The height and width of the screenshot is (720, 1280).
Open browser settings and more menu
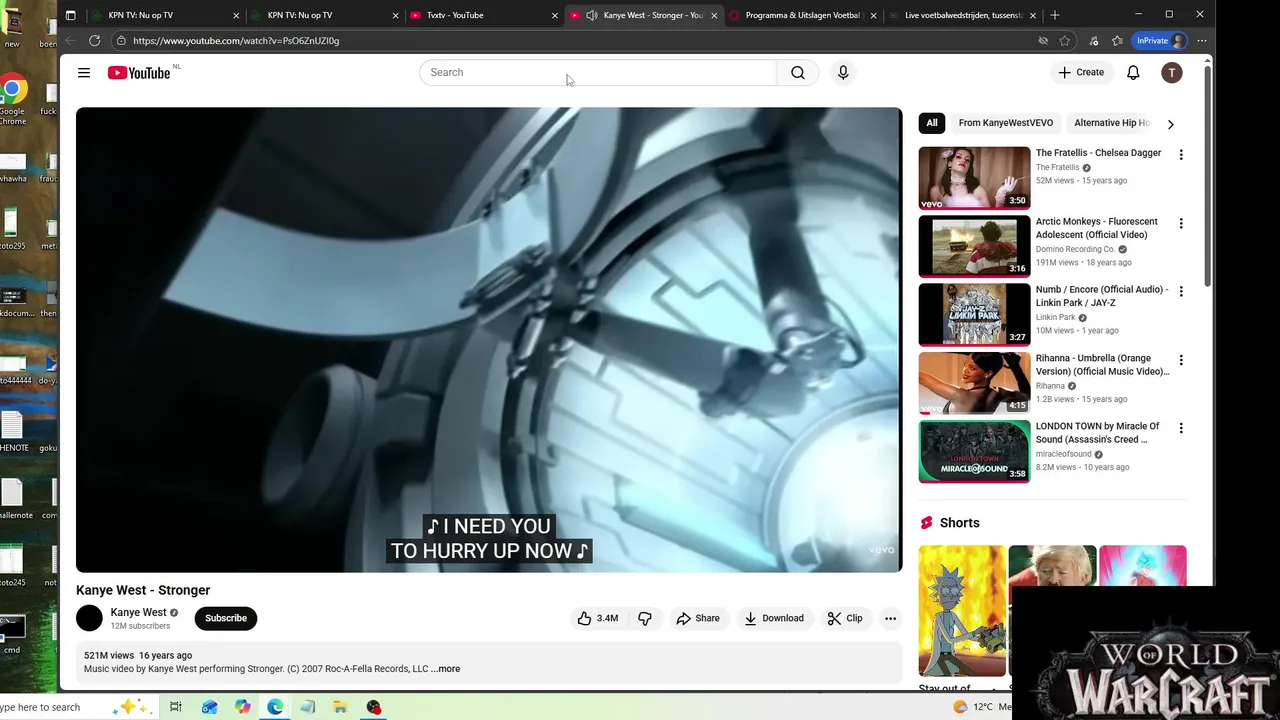point(1201,41)
